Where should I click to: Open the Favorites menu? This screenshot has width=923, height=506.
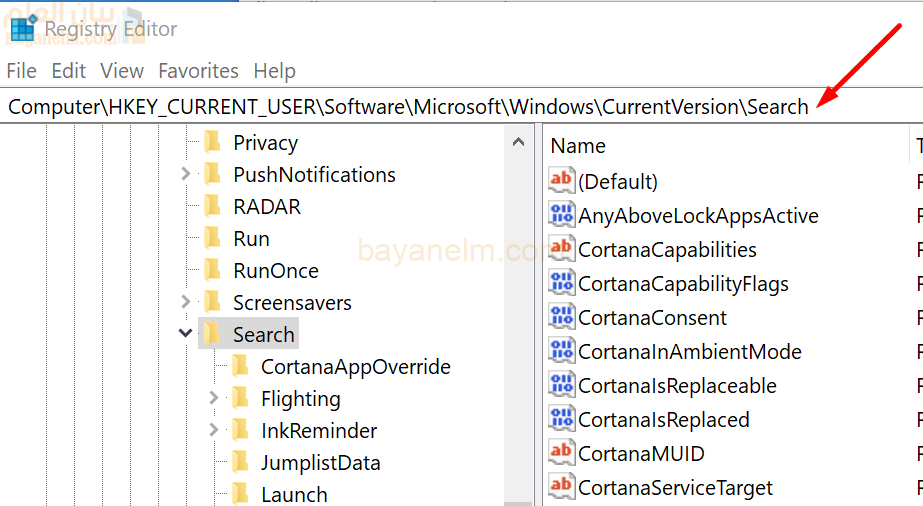(198, 71)
